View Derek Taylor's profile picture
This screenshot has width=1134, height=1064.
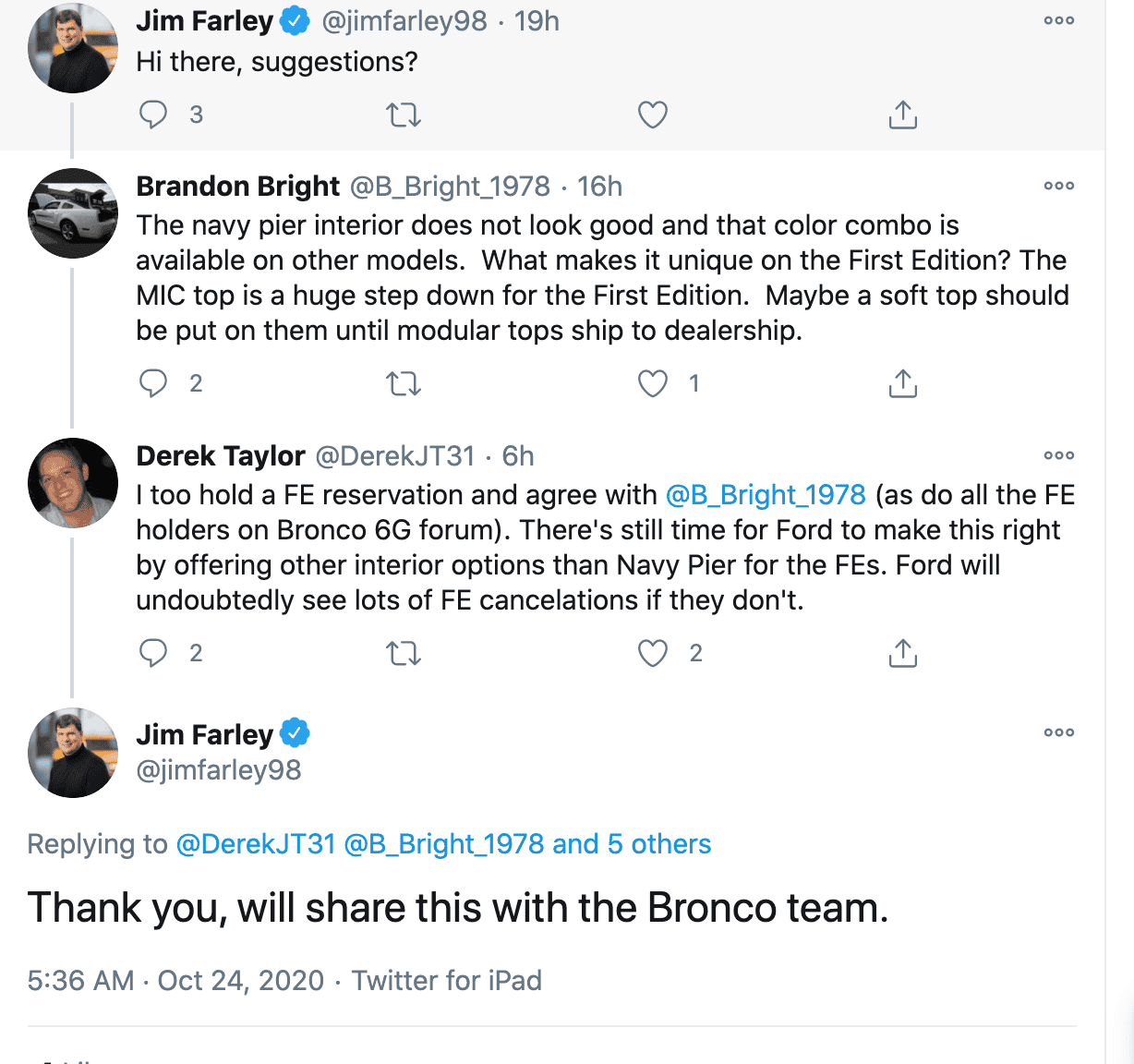point(73,483)
